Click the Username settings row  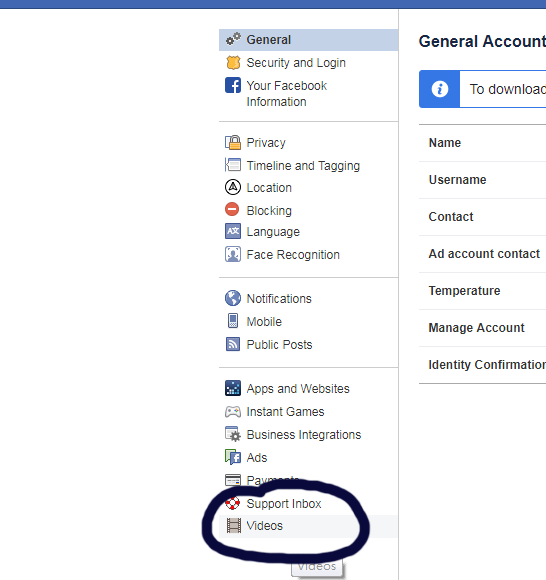coord(482,180)
